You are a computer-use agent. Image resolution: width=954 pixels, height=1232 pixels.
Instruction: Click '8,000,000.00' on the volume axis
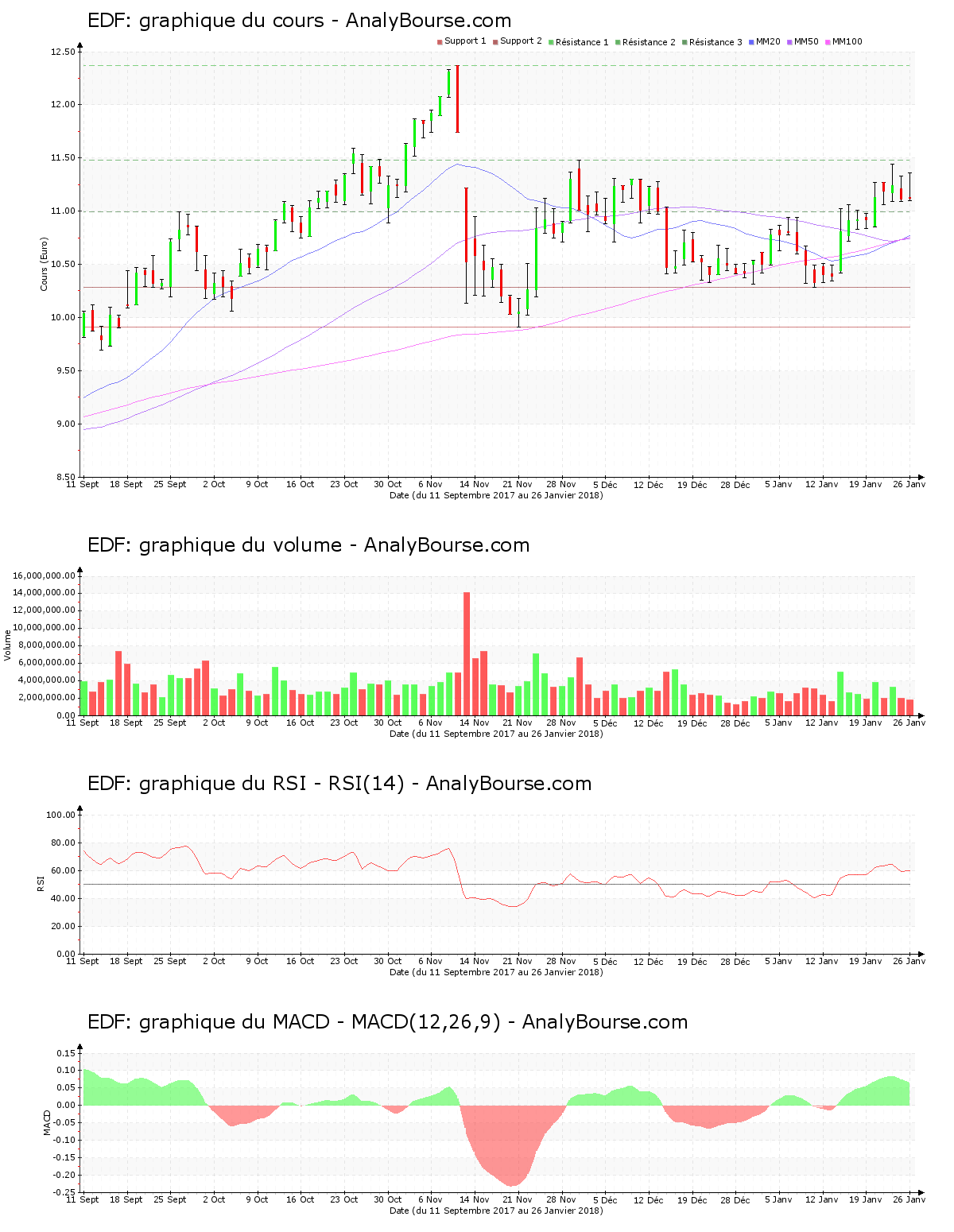(x=47, y=645)
